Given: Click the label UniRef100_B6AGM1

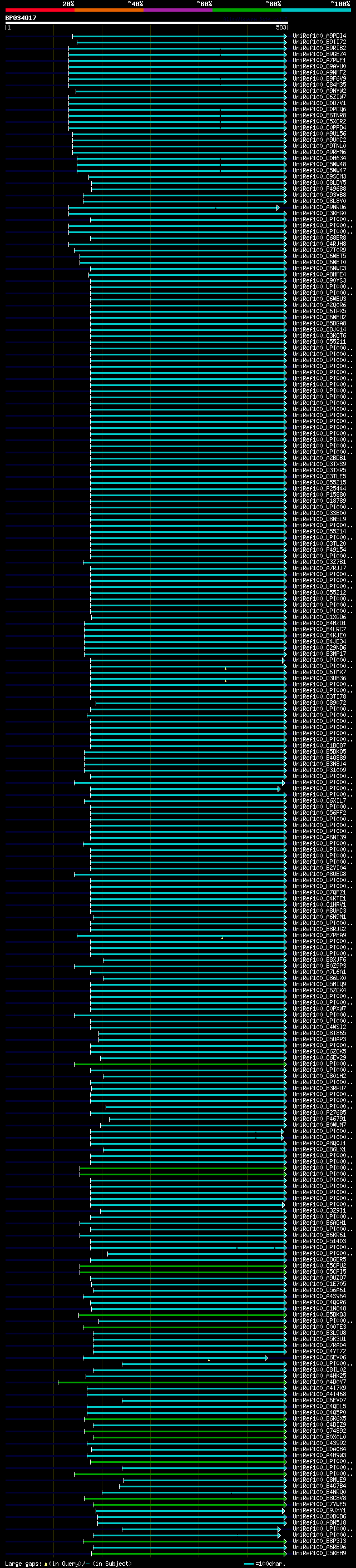Looking at the screenshot, I should [319, 1223].
